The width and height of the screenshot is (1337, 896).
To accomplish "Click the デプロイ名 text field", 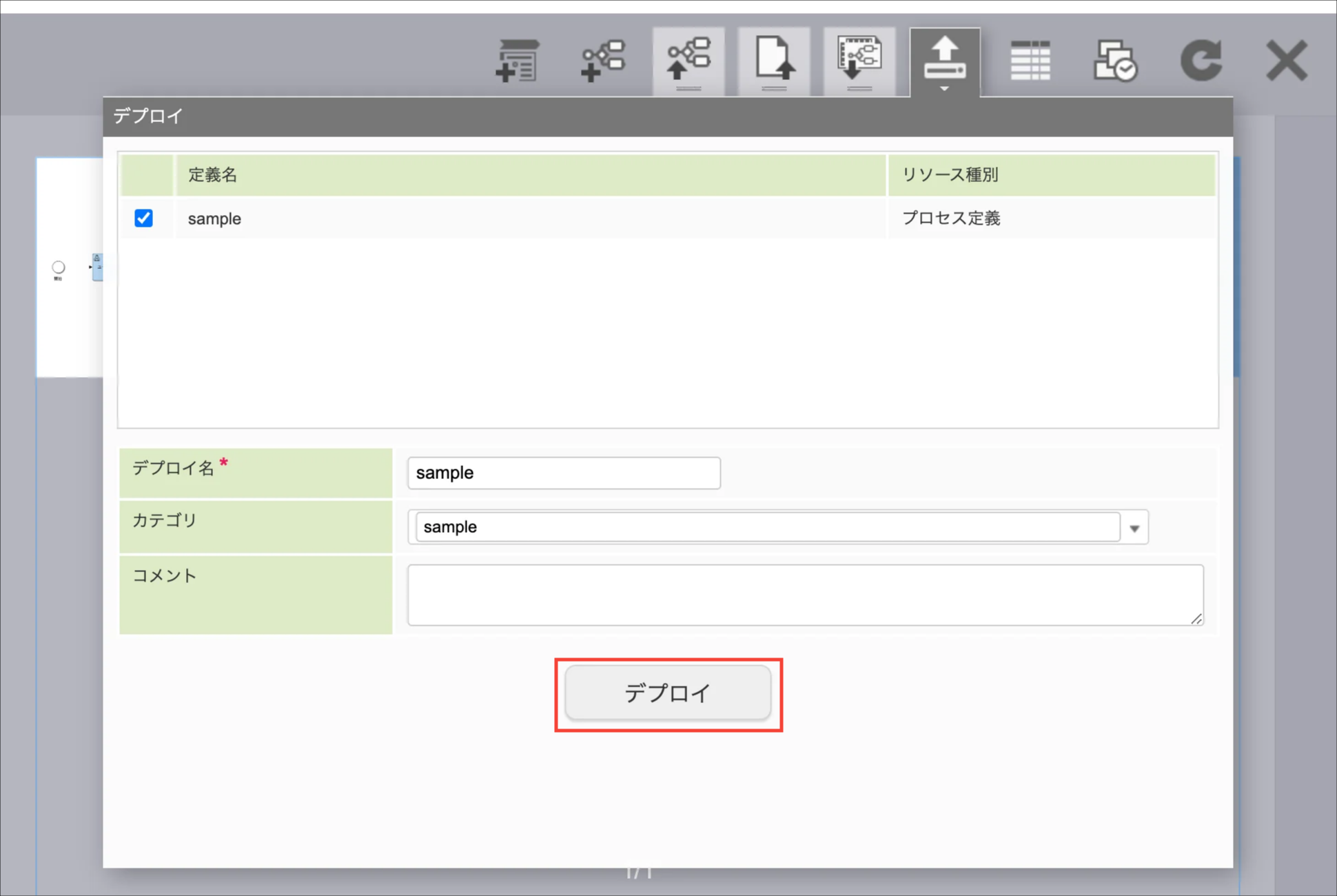I will [x=564, y=473].
